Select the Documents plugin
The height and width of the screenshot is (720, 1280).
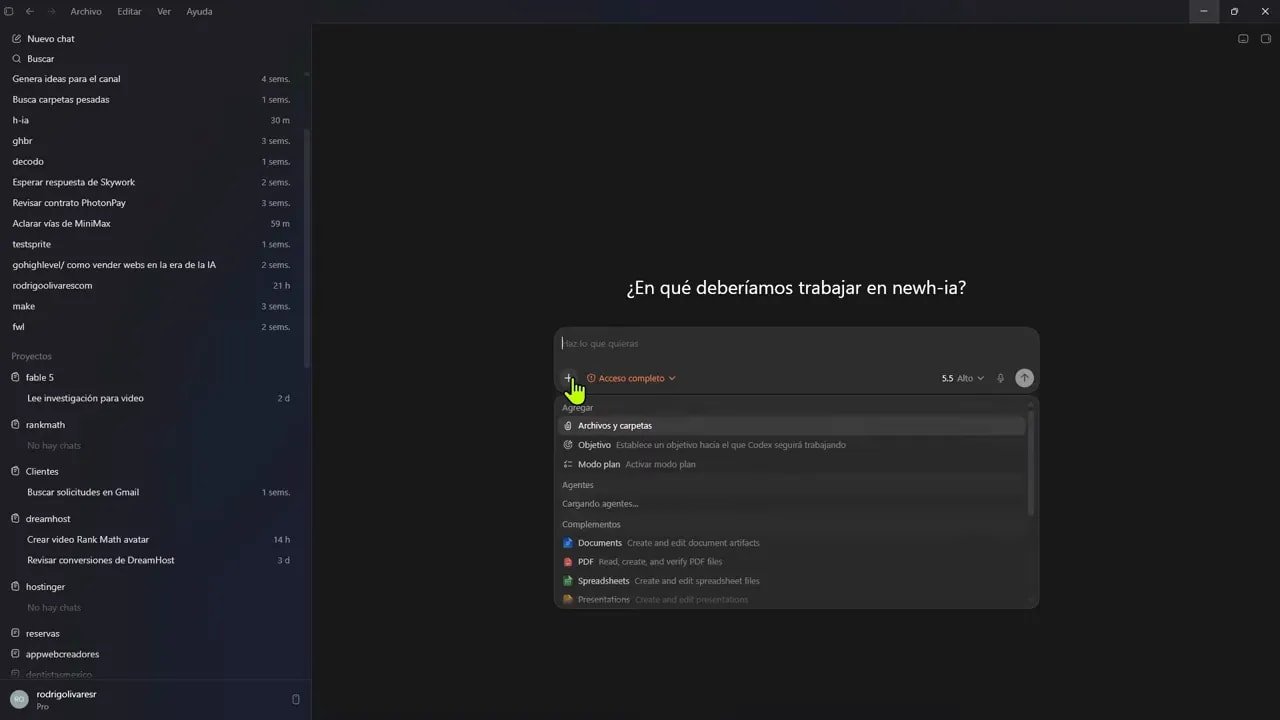792,543
